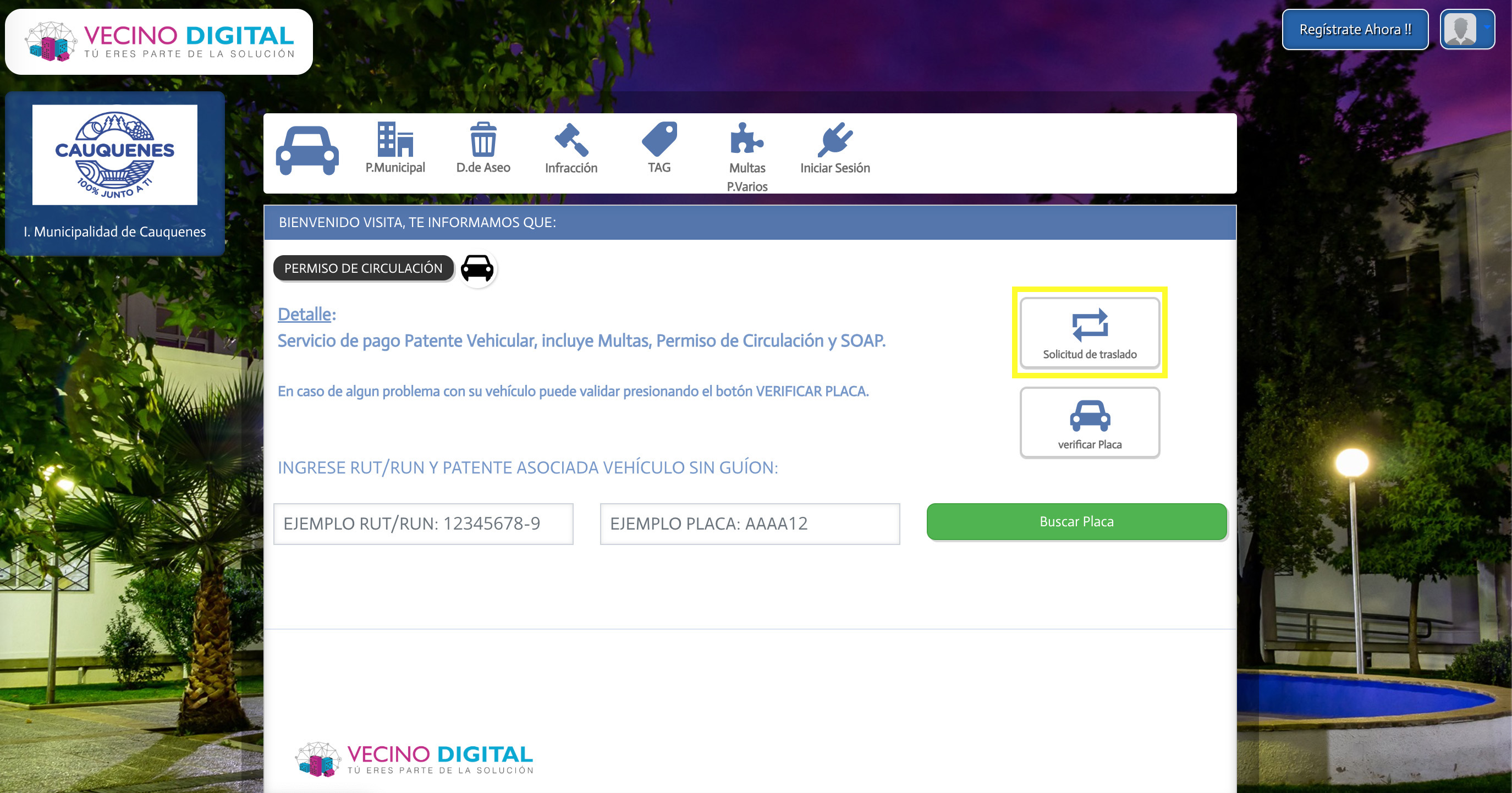Click the car icon in navigation bar
The width and height of the screenshot is (1512, 793).
307,150
